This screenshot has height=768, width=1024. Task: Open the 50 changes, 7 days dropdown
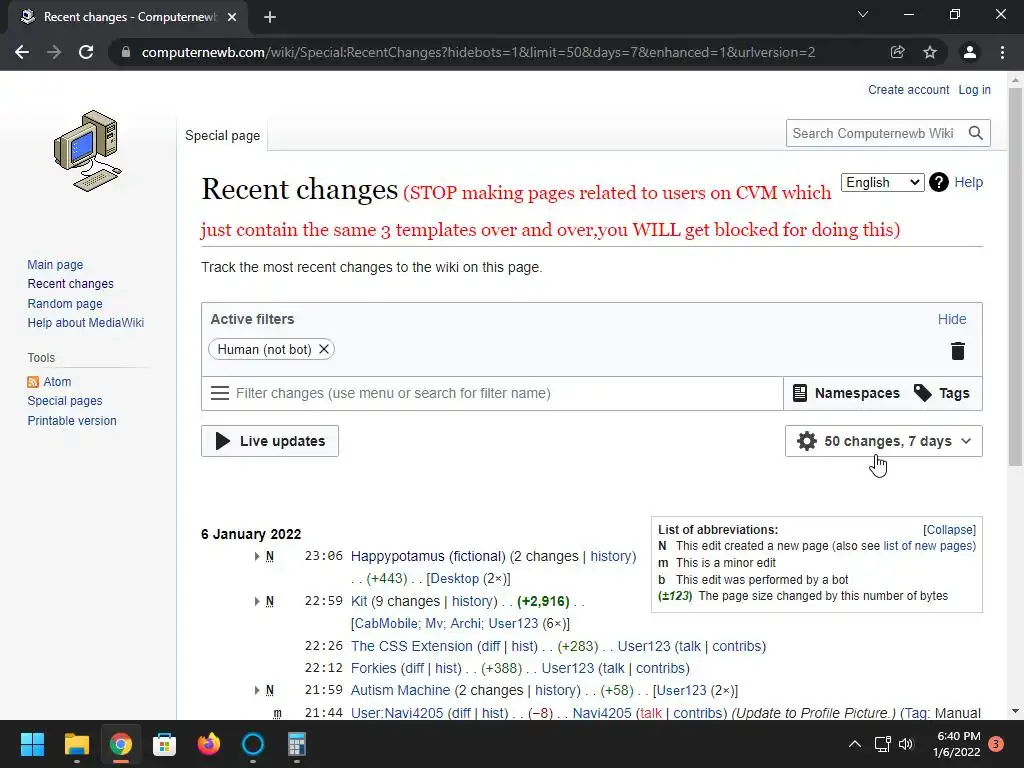pos(884,441)
